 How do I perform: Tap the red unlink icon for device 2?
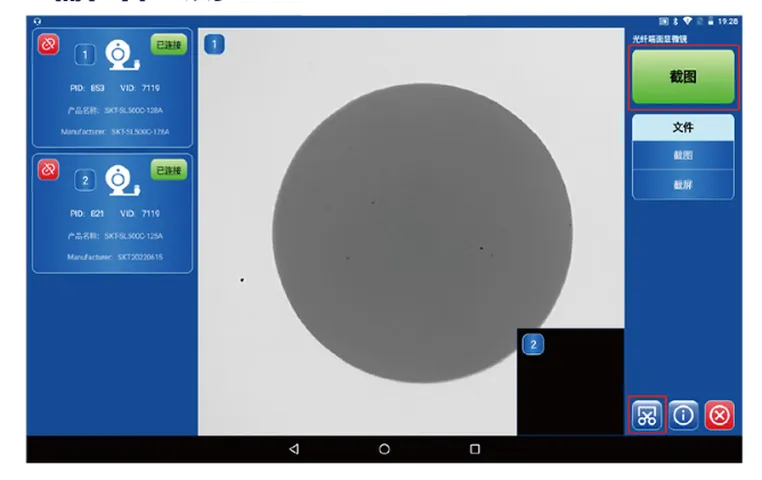click(48, 170)
